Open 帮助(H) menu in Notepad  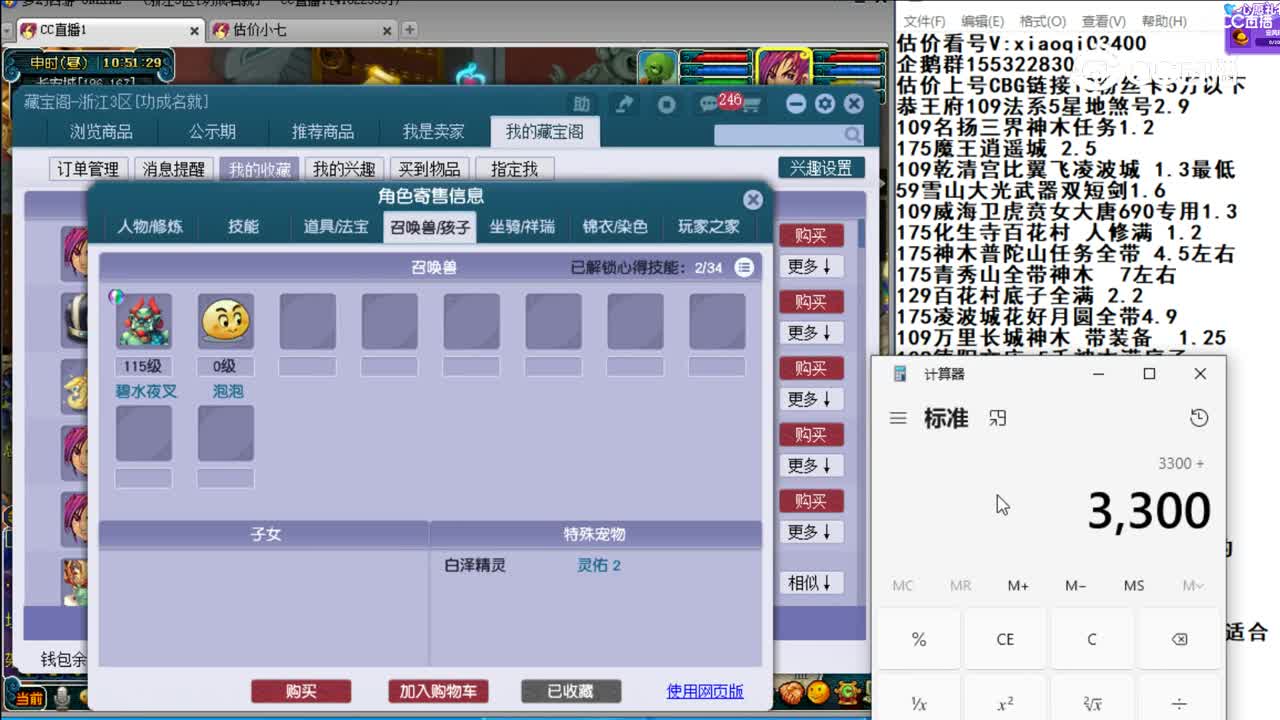click(x=1163, y=21)
